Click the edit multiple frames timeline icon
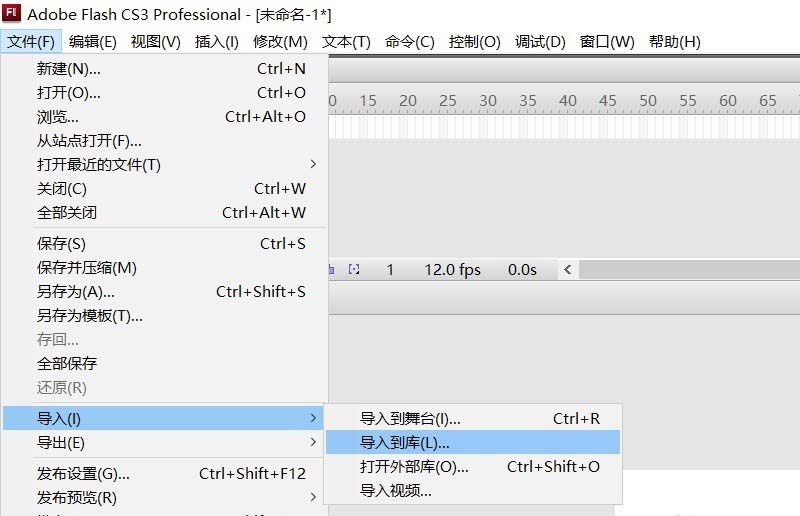The height and width of the screenshot is (516, 800). (331, 269)
